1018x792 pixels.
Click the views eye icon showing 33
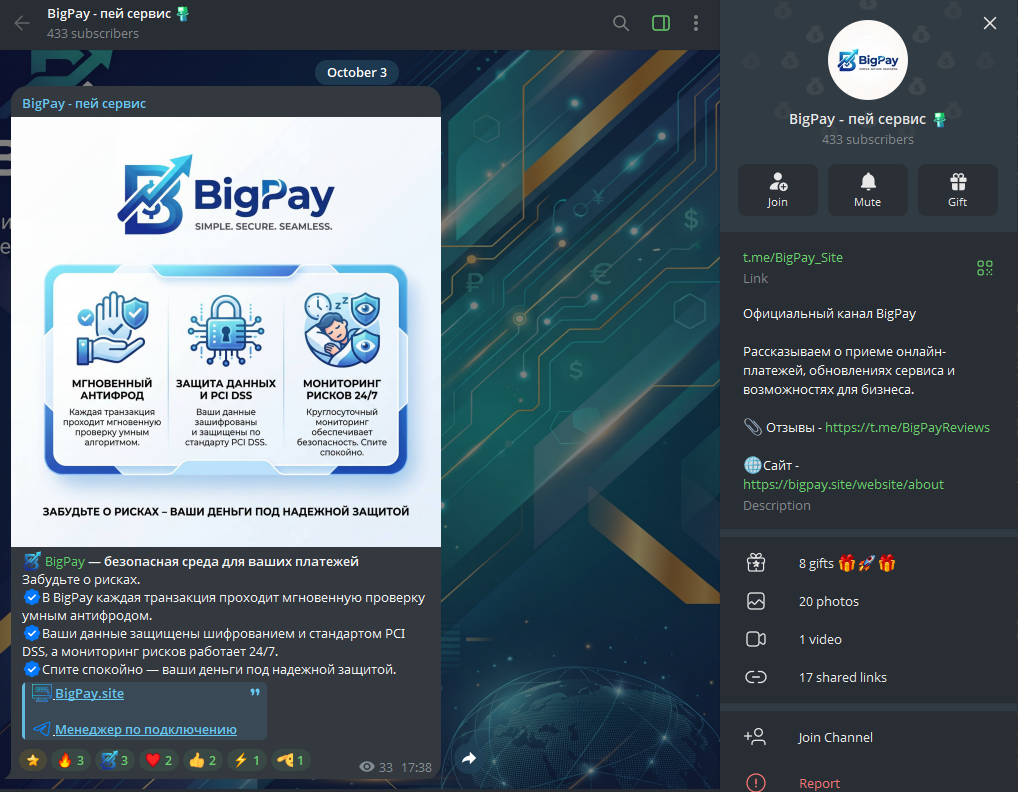pos(366,767)
